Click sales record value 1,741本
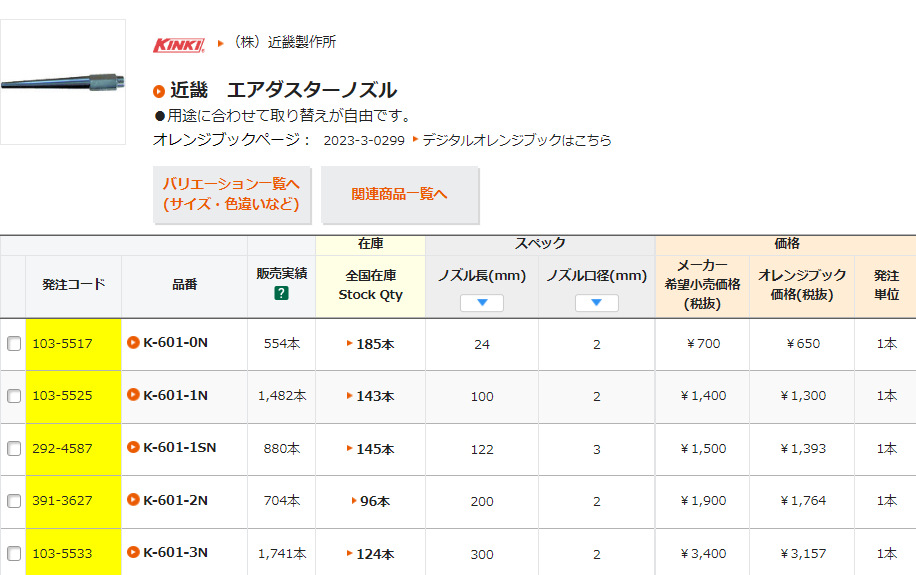916x575 pixels. 282,553
